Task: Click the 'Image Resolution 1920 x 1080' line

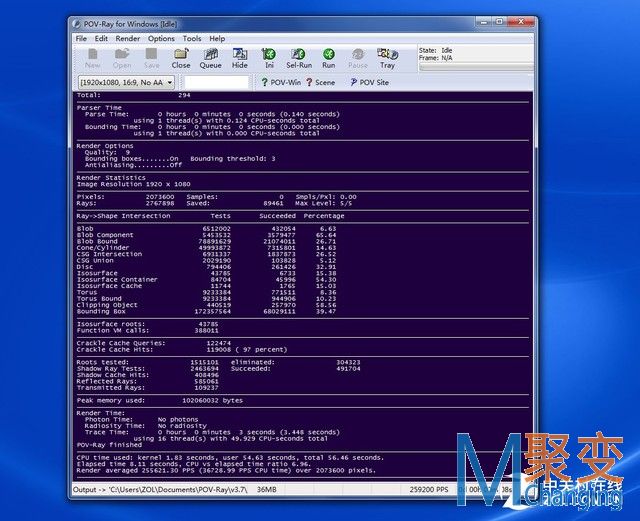Action: click(133, 184)
